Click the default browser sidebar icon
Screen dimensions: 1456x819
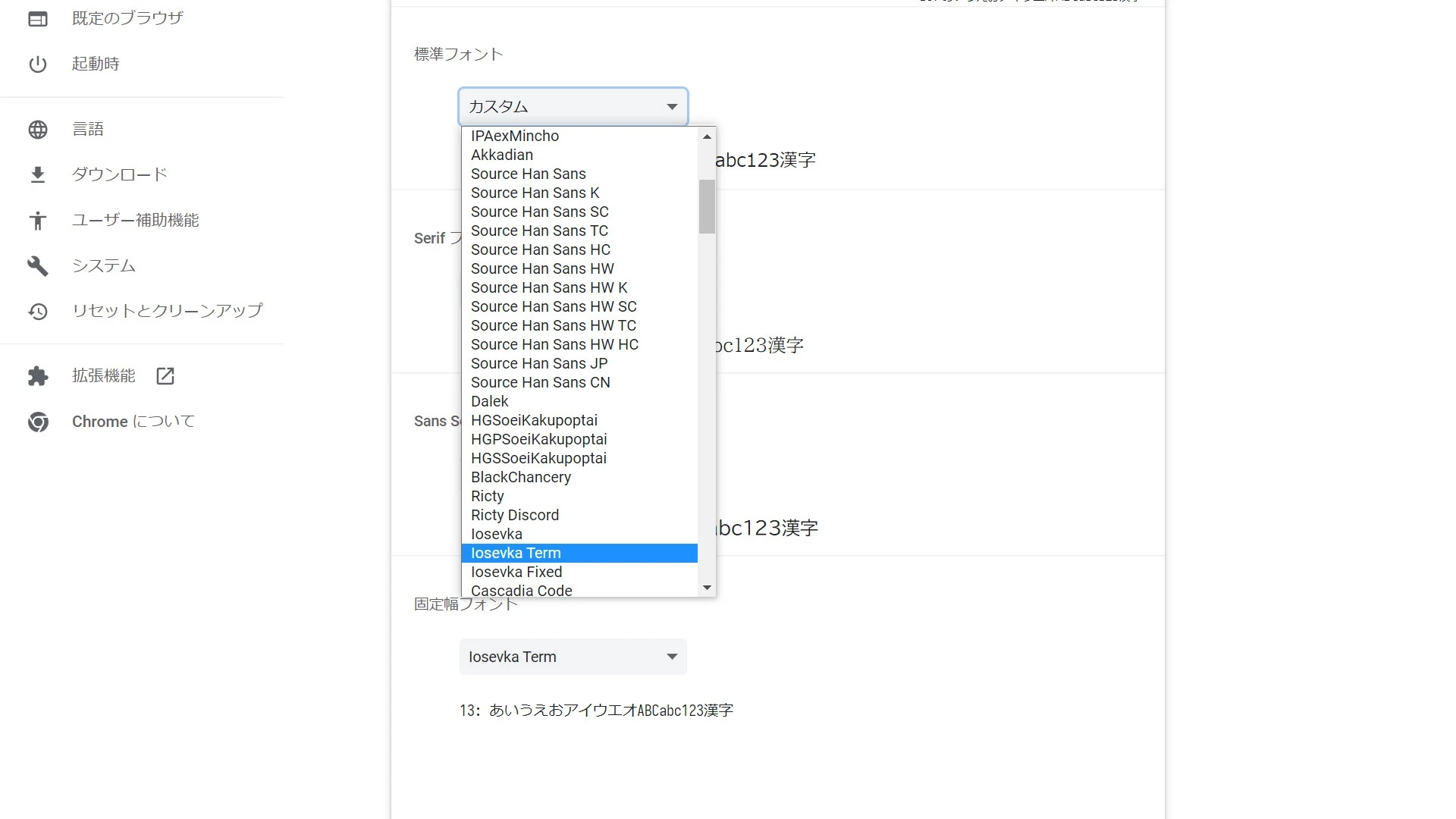38,19
